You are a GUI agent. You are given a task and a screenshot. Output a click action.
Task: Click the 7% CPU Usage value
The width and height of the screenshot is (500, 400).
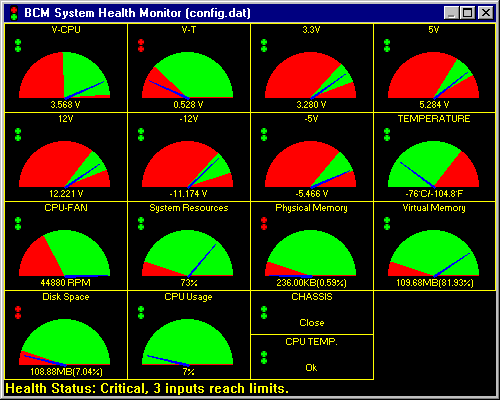click(188, 372)
